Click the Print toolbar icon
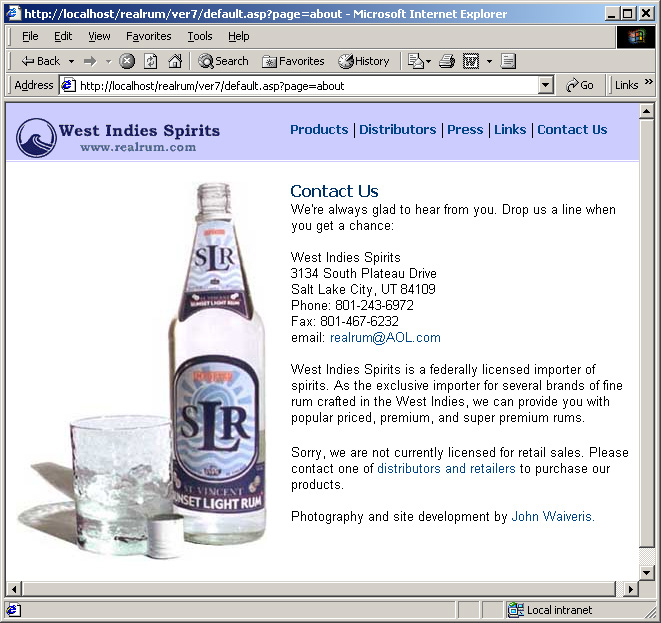The width and height of the screenshot is (661, 623). tap(447, 61)
